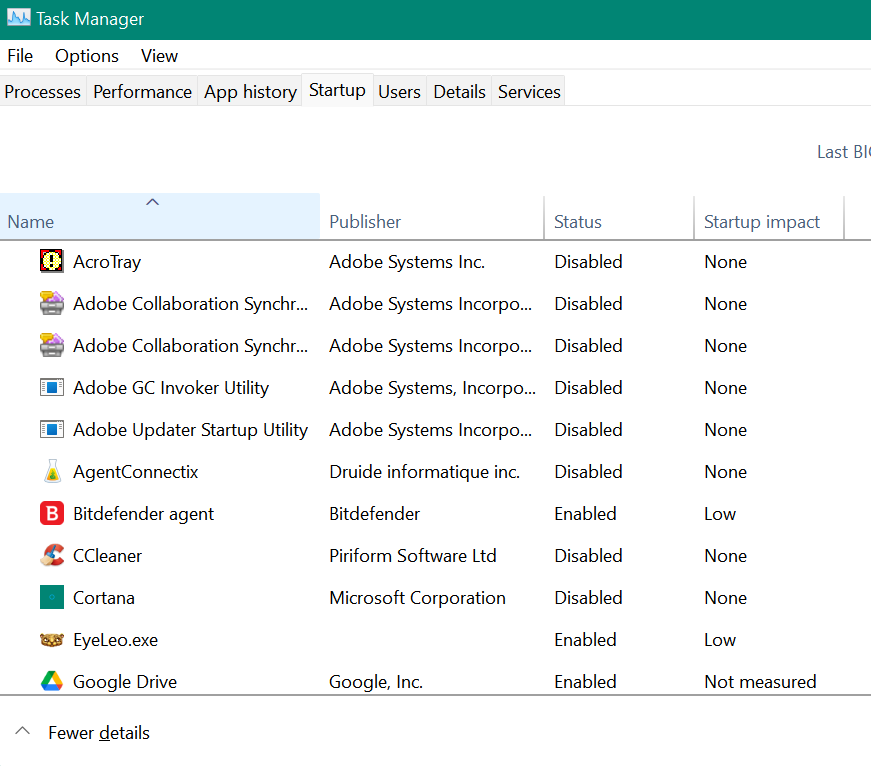This screenshot has height=766, width=871.
Task: Click publisher 'Adobe Systems Inc.'
Action: (407, 262)
